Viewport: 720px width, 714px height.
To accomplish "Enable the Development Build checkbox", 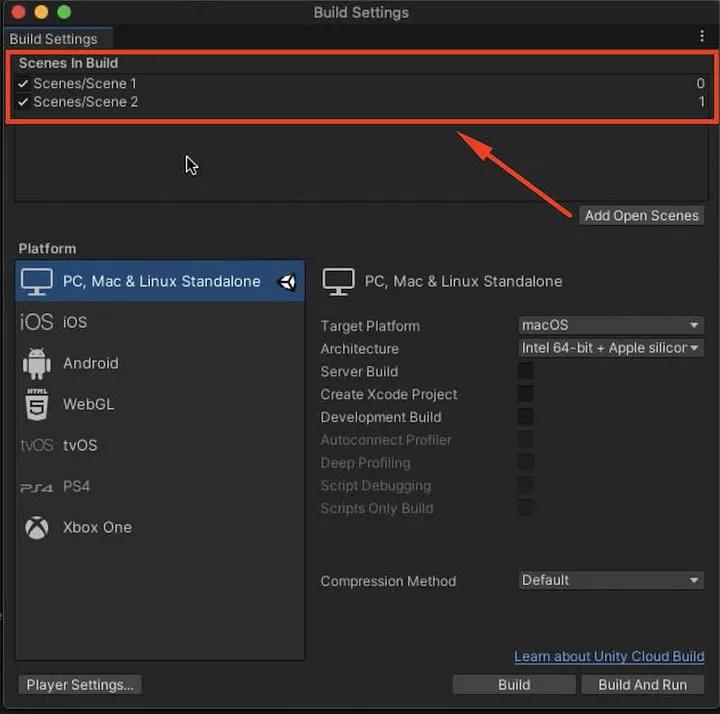I will (526, 416).
